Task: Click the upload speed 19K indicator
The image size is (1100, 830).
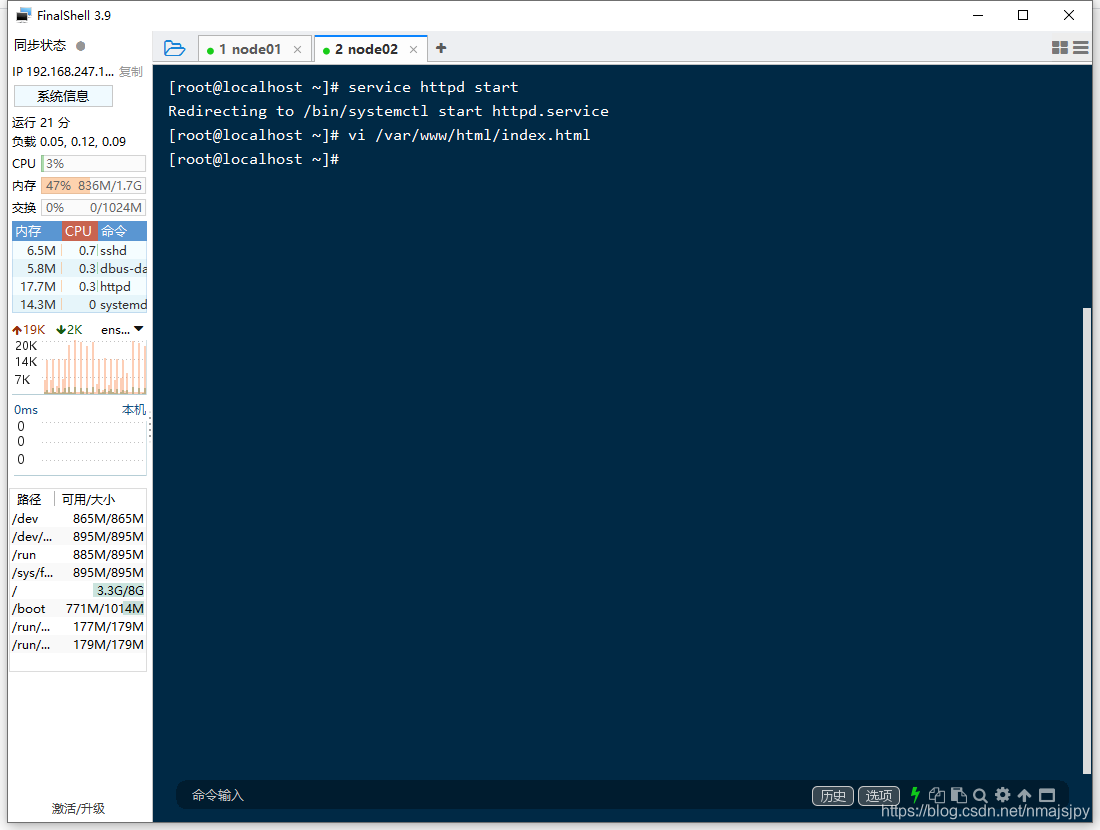Action: tap(29, 330)
